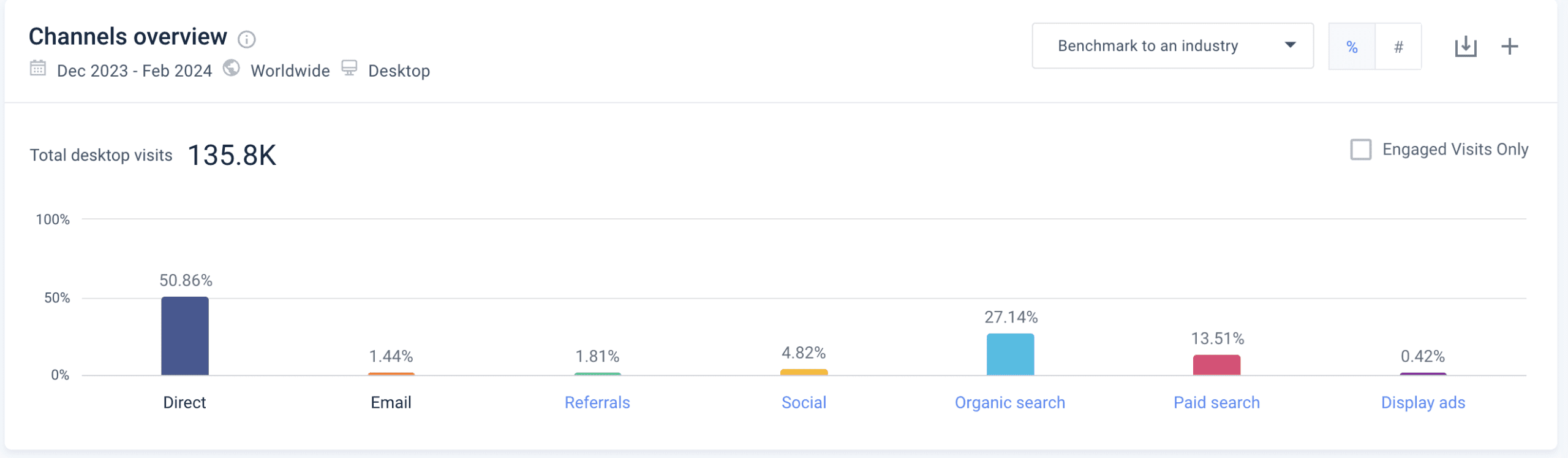The height and width of the screenshot is (458, 1568).
Task: Switch to percentage view toggle
Action: point(1352,47)
